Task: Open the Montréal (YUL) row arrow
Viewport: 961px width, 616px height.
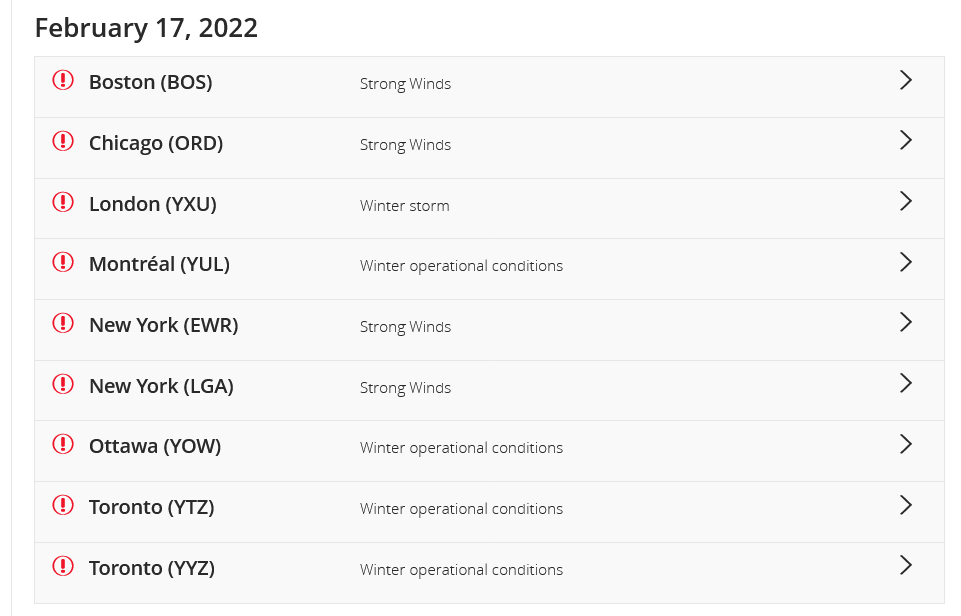Action: (906, 262)
